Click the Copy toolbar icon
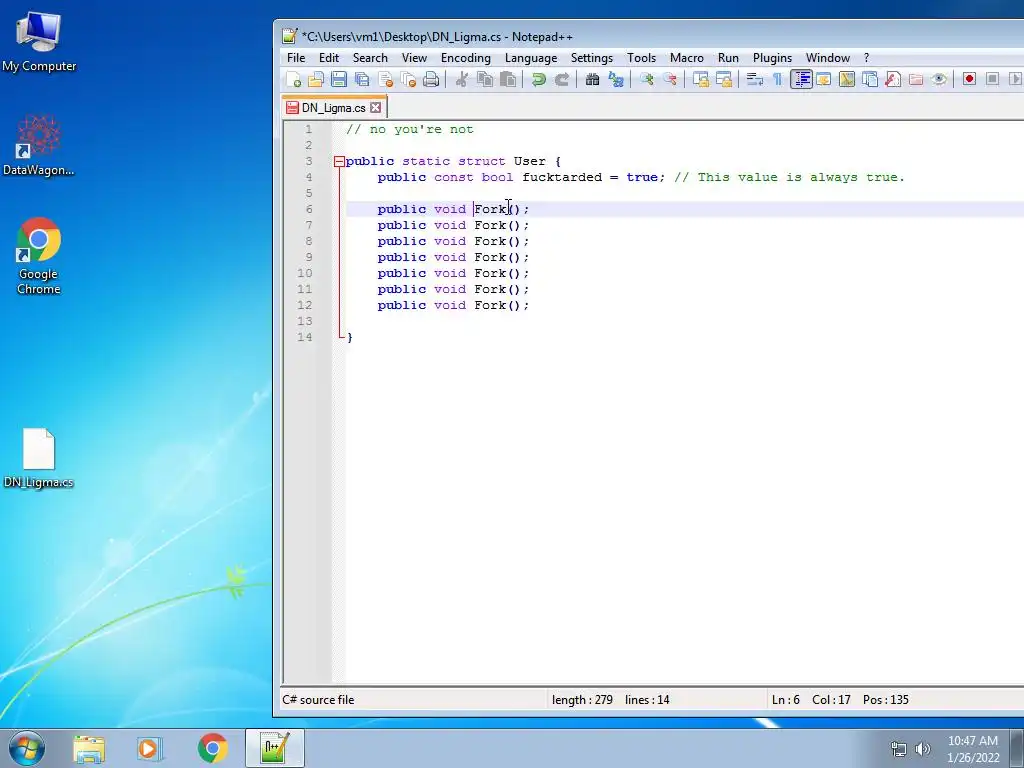Viewport: 1024px width, 768px height. 485,80
